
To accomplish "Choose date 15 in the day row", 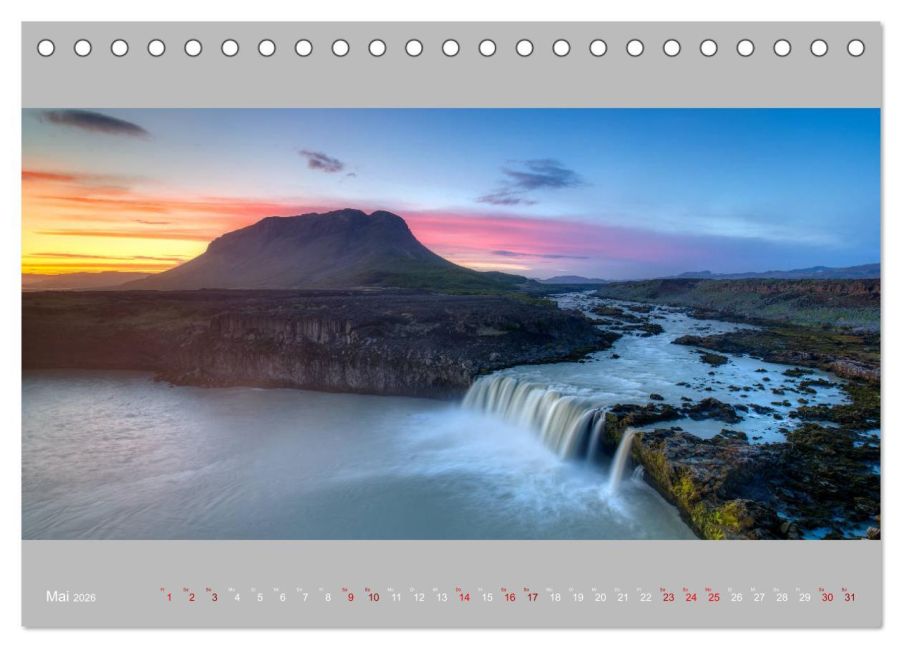I will click(x=487, y=597).
